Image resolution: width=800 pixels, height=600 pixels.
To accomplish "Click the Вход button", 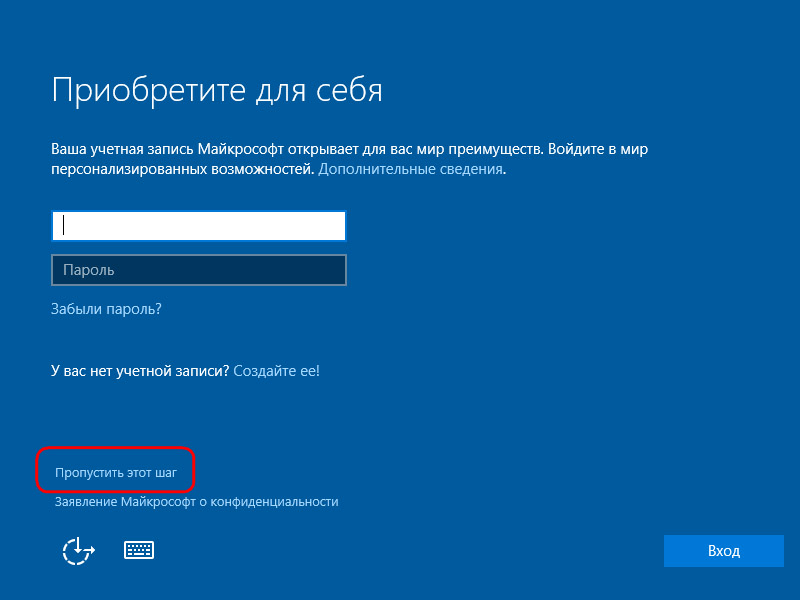I will pos(723,551).
